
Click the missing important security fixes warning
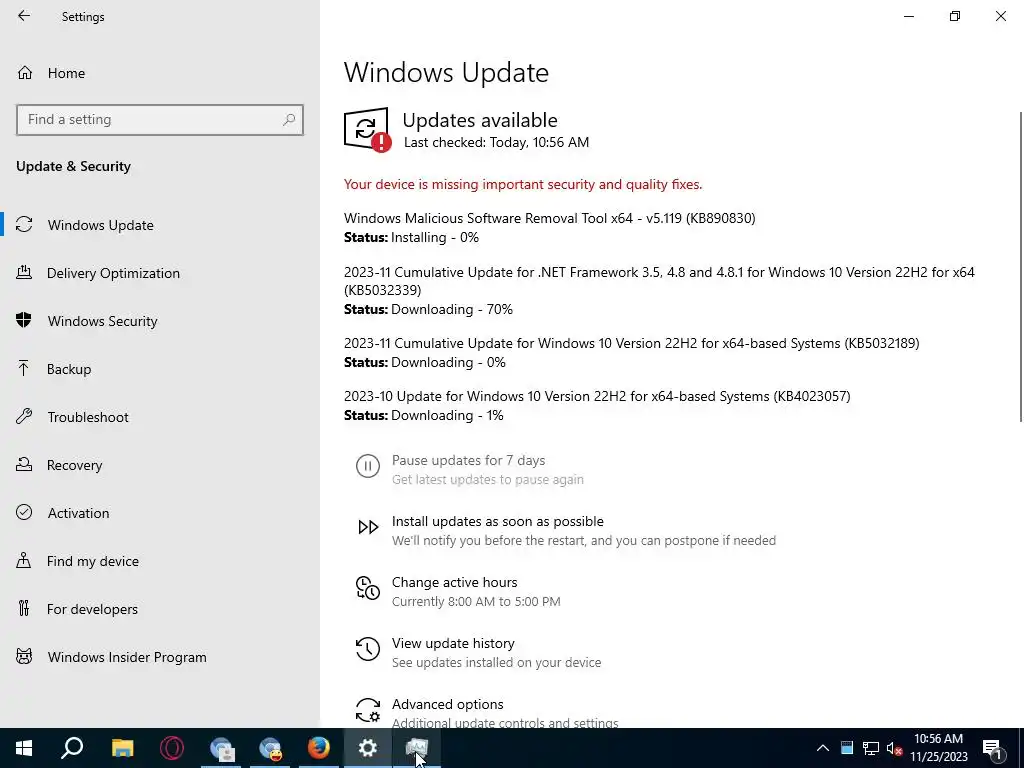coord(523,184)
